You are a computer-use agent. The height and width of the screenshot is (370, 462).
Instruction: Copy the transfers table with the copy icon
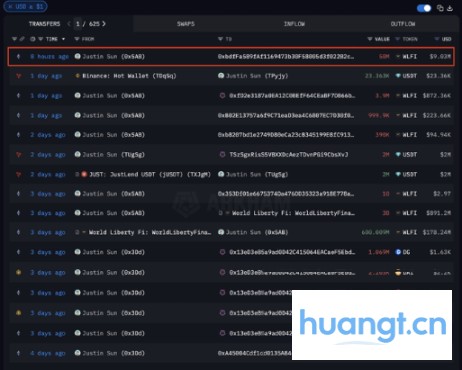click(x=440, y=8)
